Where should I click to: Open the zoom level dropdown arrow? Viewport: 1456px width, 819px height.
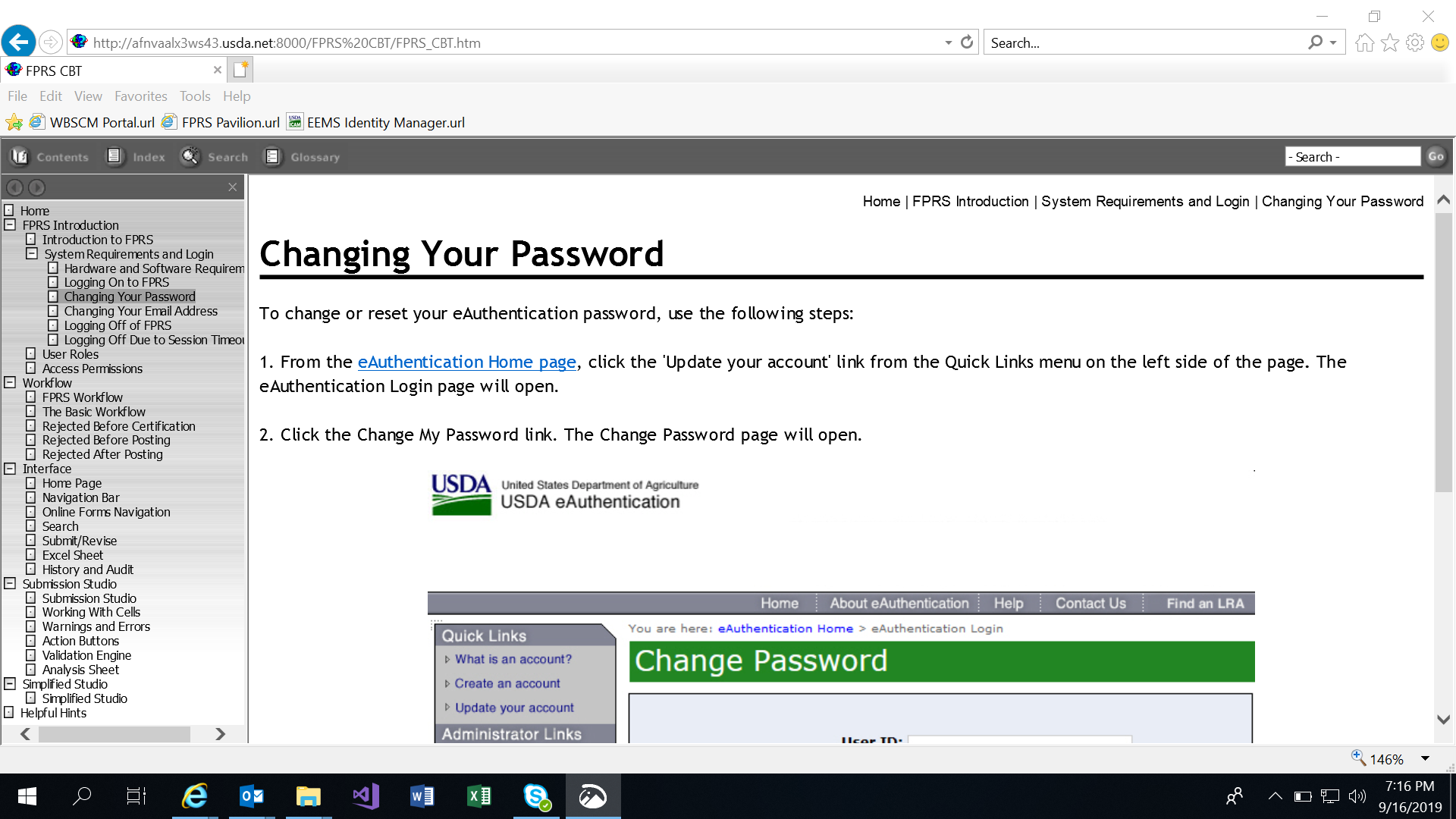1425,759
